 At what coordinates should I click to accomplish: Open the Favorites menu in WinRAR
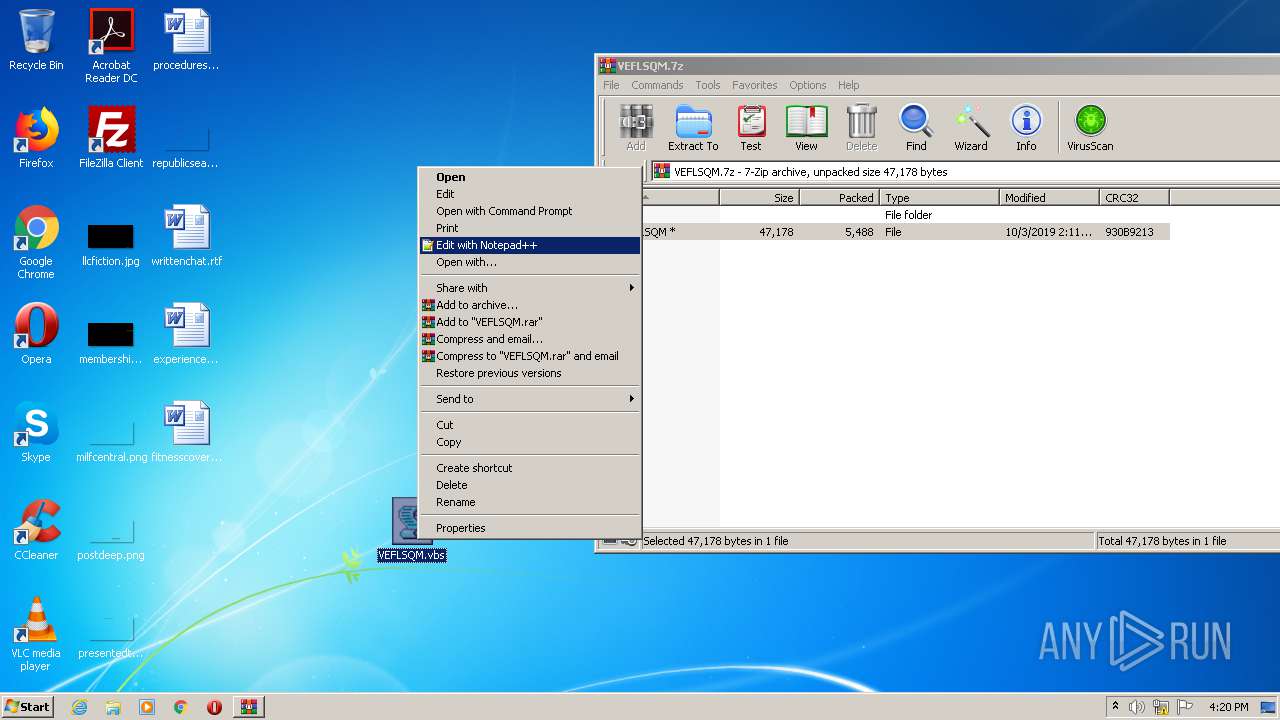coord(754,85)
